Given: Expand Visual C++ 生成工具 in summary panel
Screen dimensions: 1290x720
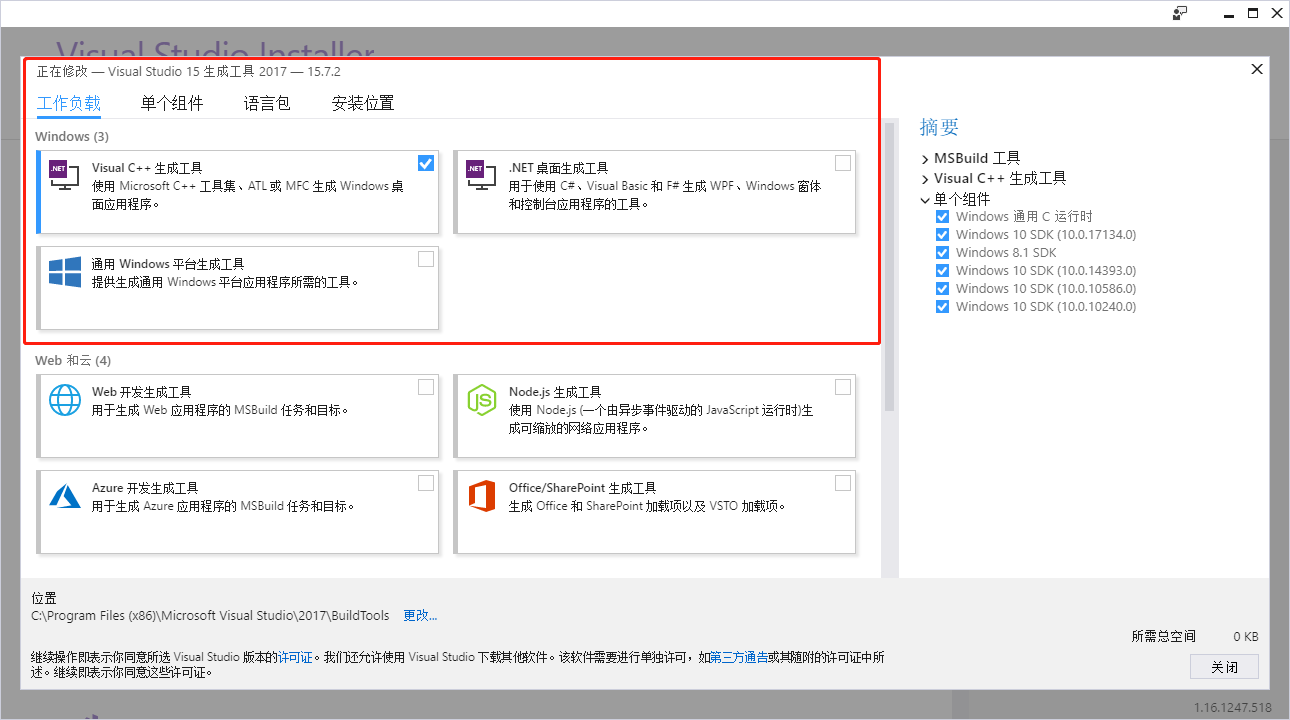Looking at the screenshot, I should 925,178.
